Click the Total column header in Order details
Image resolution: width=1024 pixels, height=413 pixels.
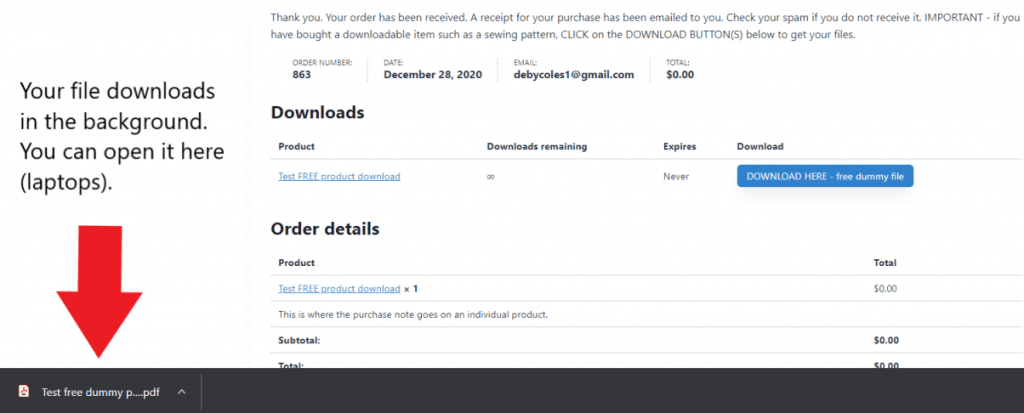(885, 263)
